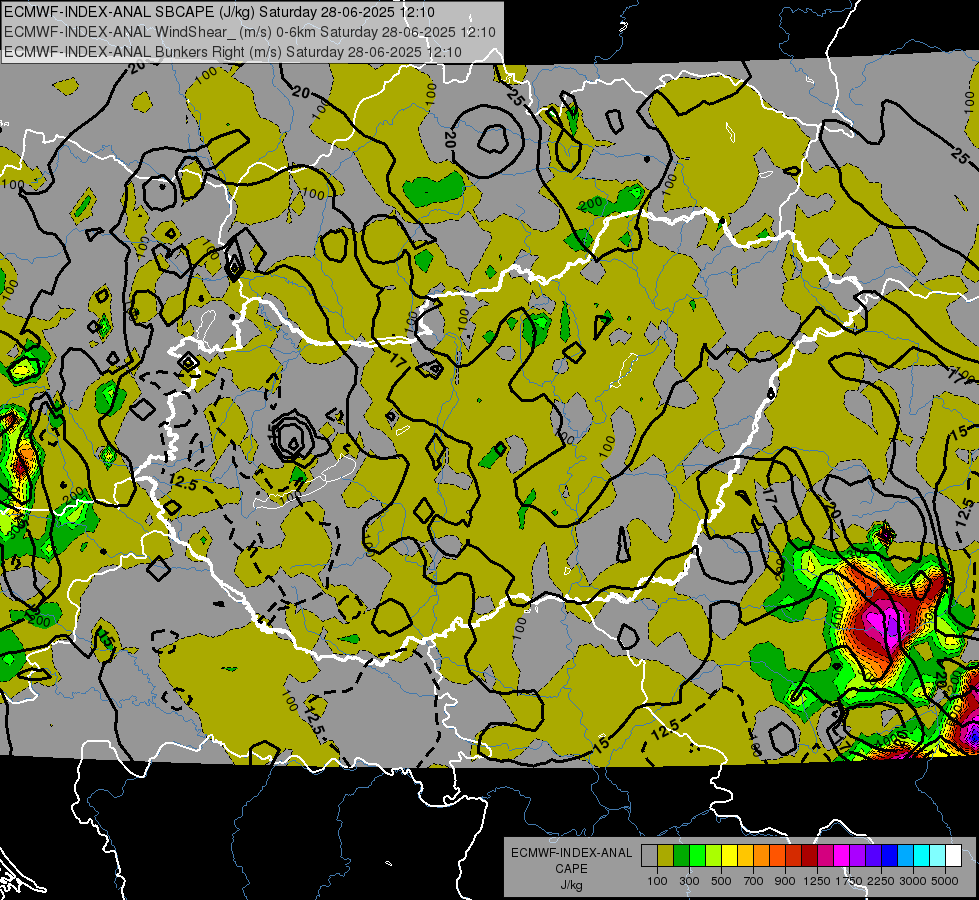The width and height of the screenshot is (979, 900).
Task: Click the pure blue legend swatch
Action: pyautogui.click(x=889, y=855)
